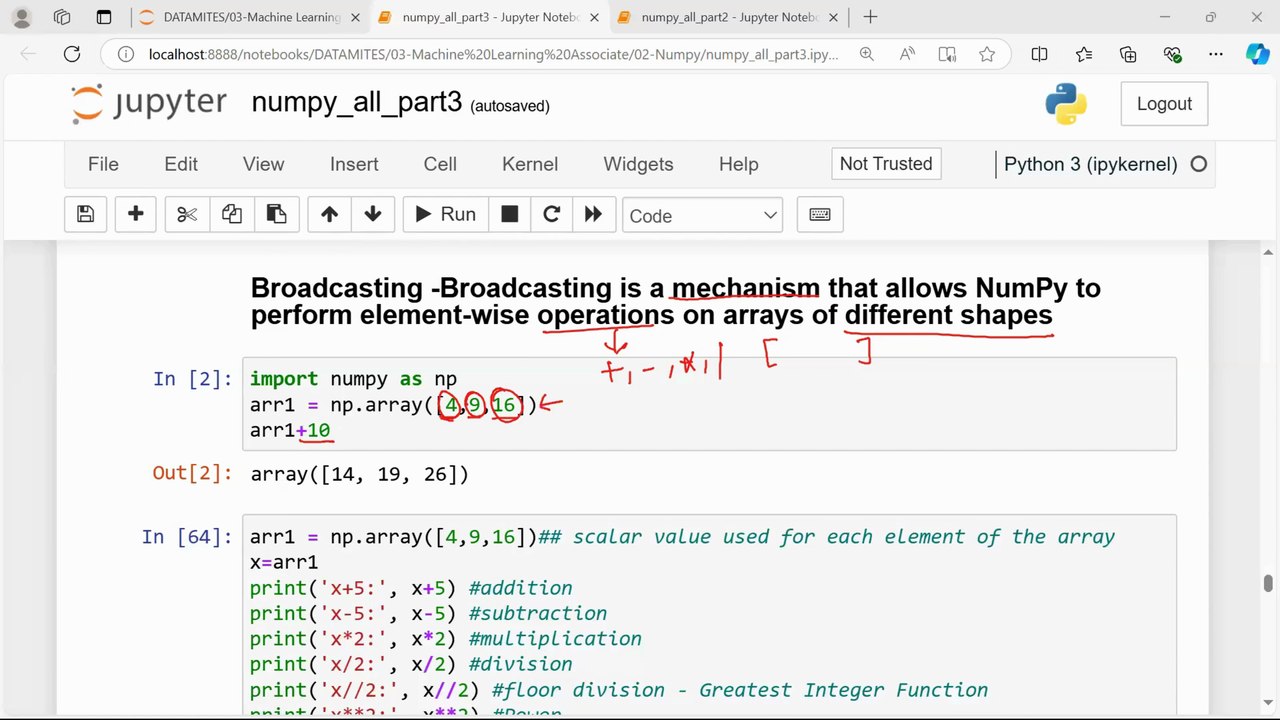Open the command palette keyboard icon
The width and height of the screenshot is (1280, 720).
click(820, 214)
